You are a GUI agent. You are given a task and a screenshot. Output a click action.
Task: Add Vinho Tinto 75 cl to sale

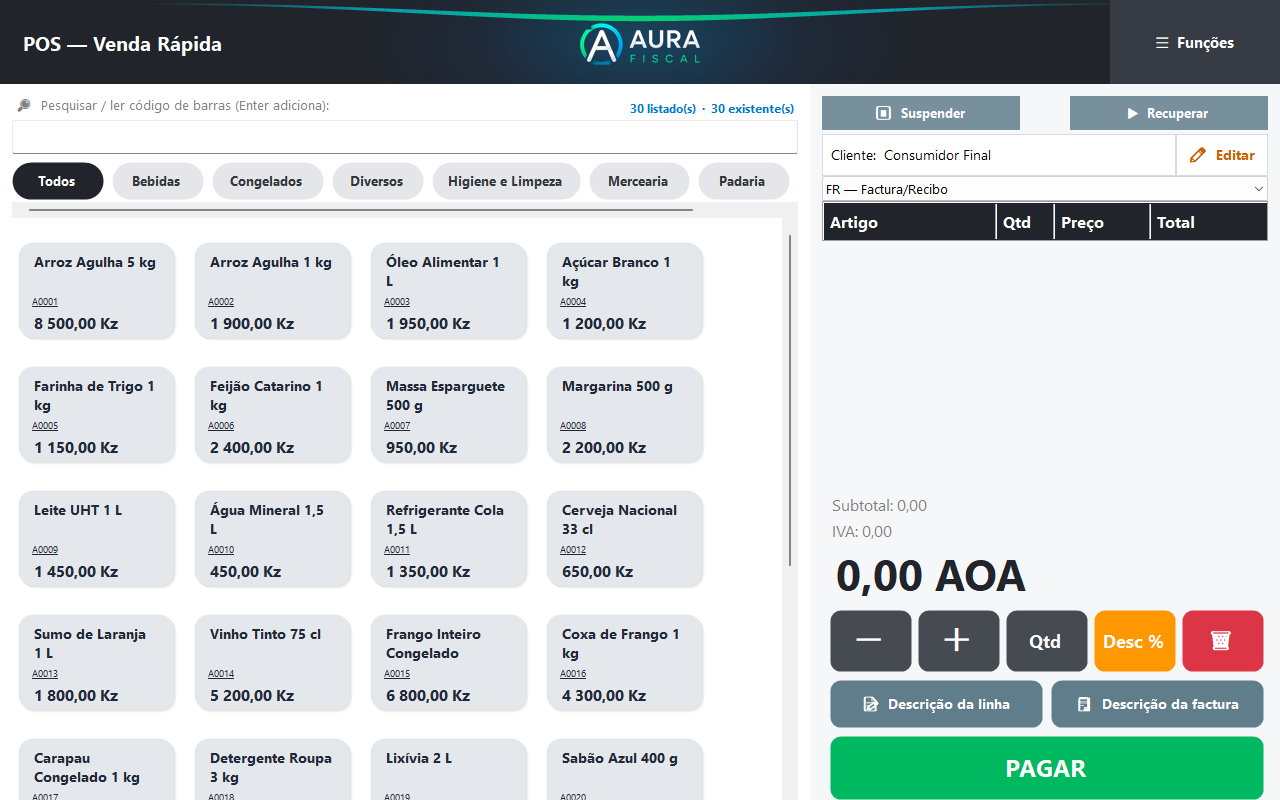273,663
